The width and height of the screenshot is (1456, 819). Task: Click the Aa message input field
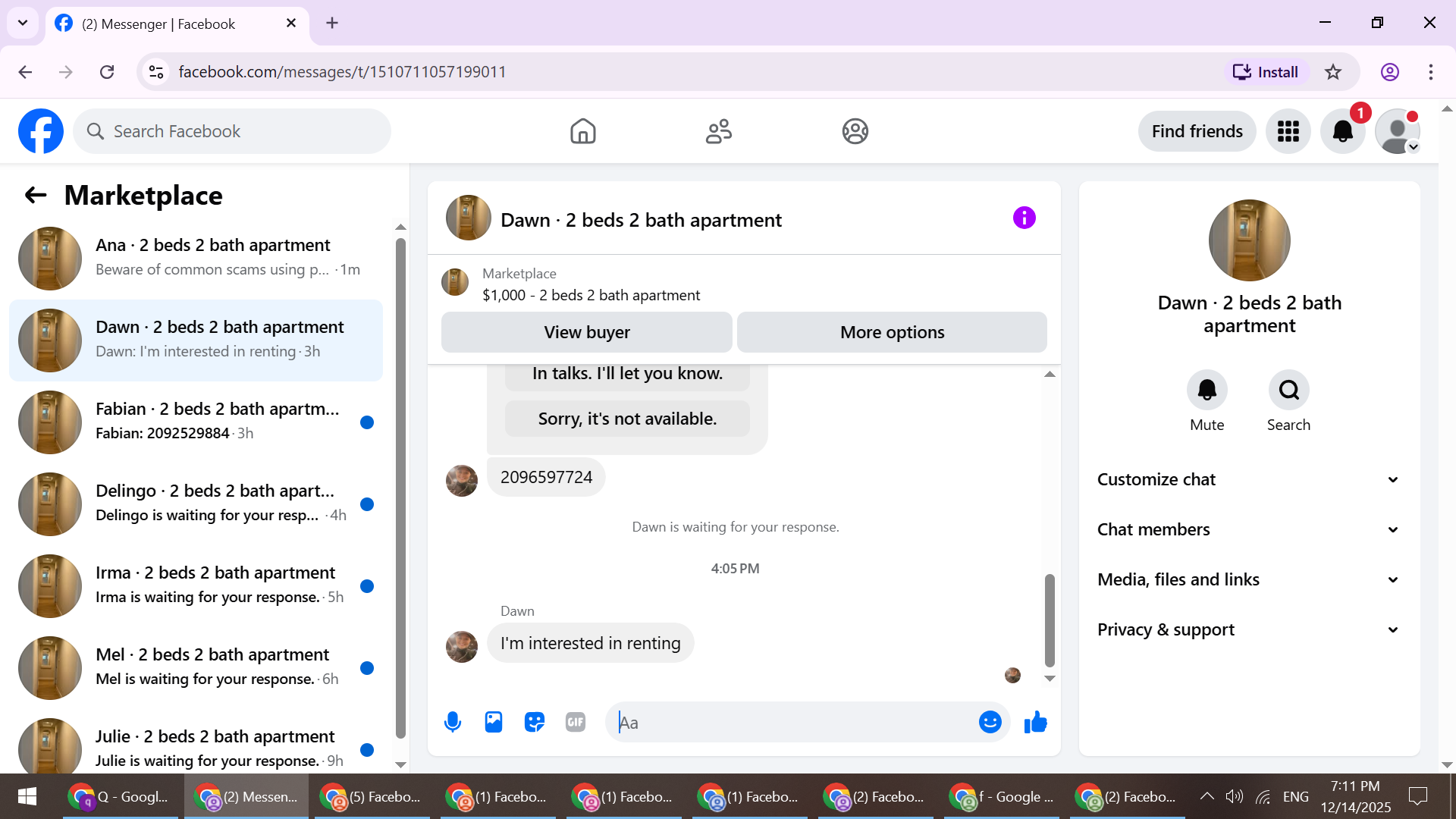pos(792,723)
